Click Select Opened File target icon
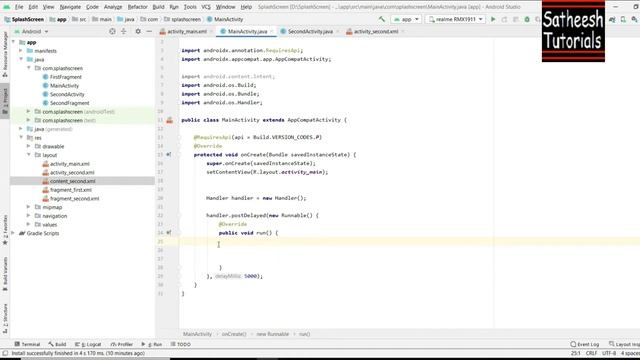The height and width of the screenshot is (360, 640). [x=112, y=31]
